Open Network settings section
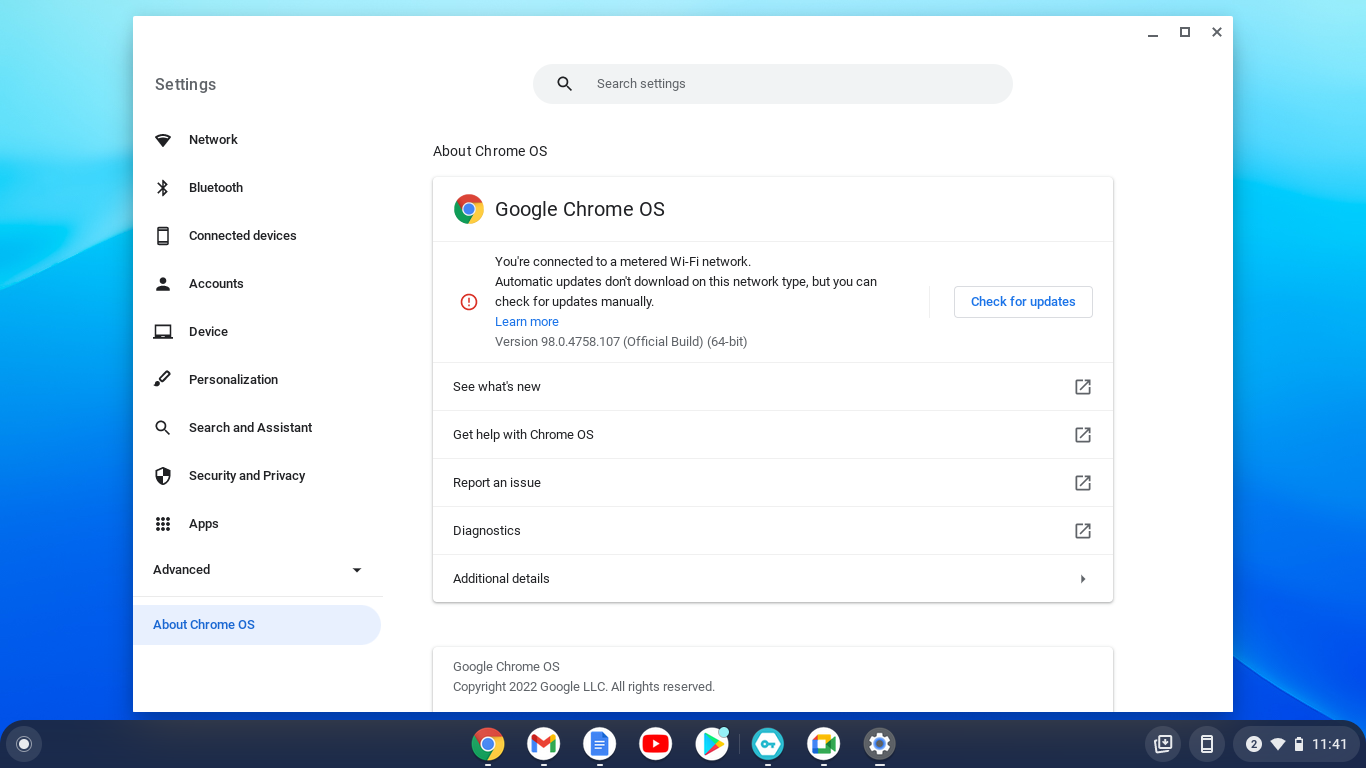 click(258, 140)
